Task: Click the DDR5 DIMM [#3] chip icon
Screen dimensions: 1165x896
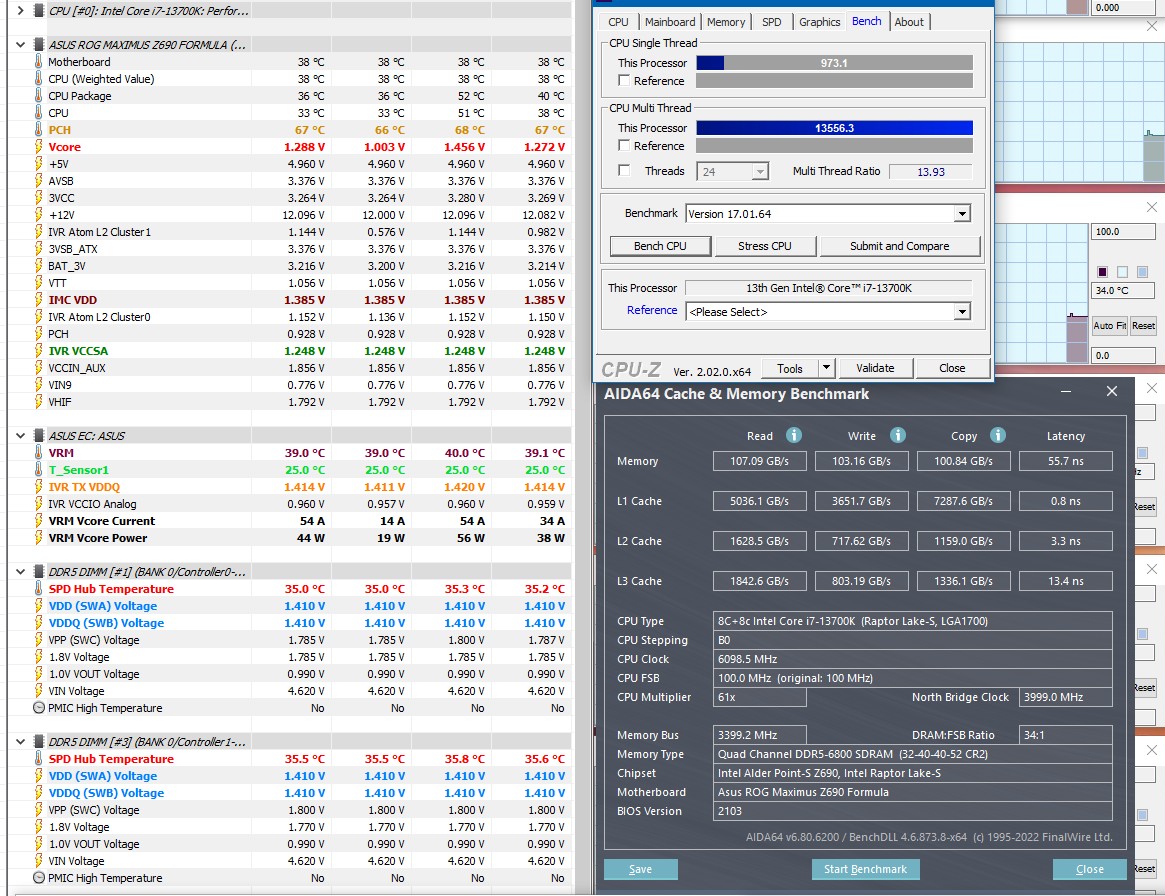Action: point(39,741)
